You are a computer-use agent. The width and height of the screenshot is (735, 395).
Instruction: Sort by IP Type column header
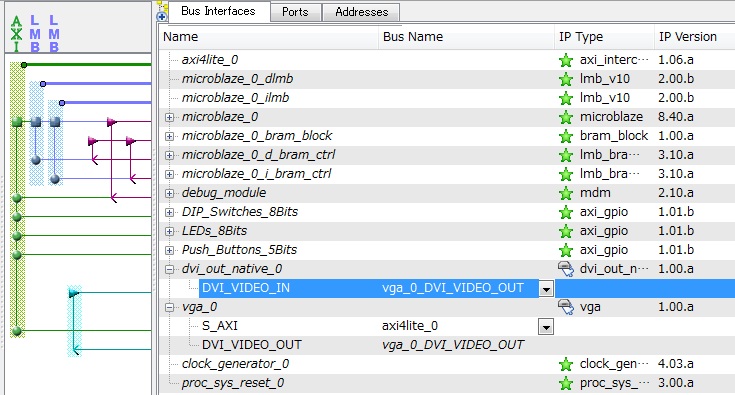604,37
